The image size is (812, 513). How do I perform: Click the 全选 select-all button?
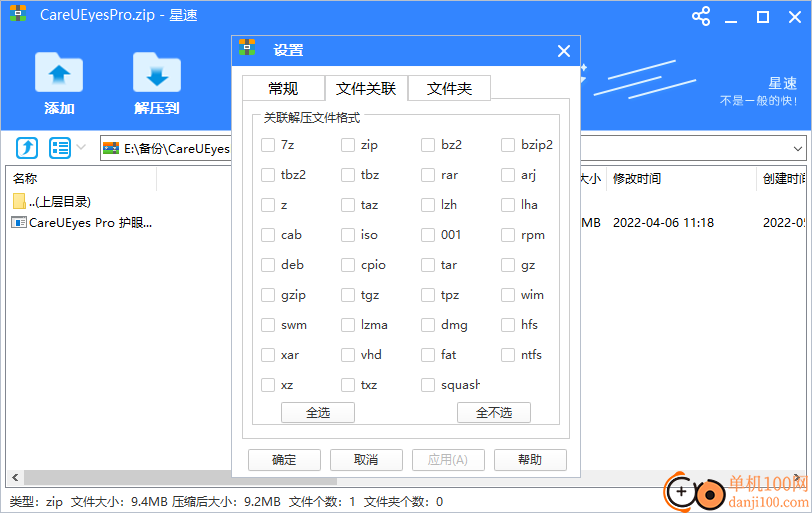click(x=318, y=413)
